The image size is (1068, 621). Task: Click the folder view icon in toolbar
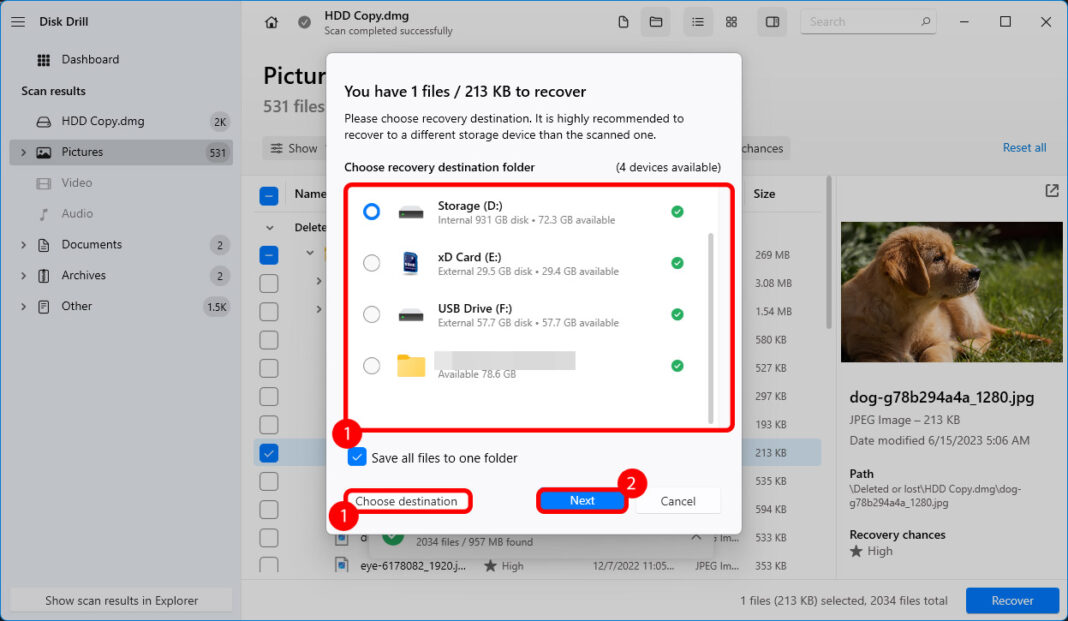pyautogui.click(x=656, y=22)
